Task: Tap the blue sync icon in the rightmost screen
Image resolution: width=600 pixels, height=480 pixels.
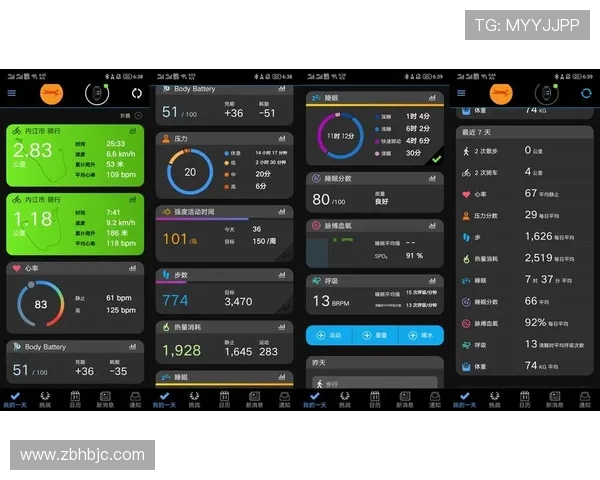Action: [586, 93]
